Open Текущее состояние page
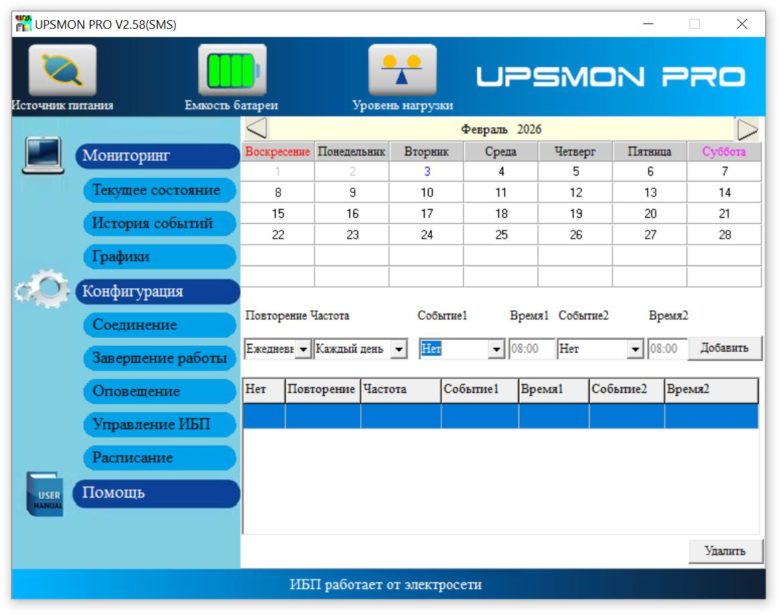Image resolution: width=780 pixels, height=614 pixels. coord(160,190)
